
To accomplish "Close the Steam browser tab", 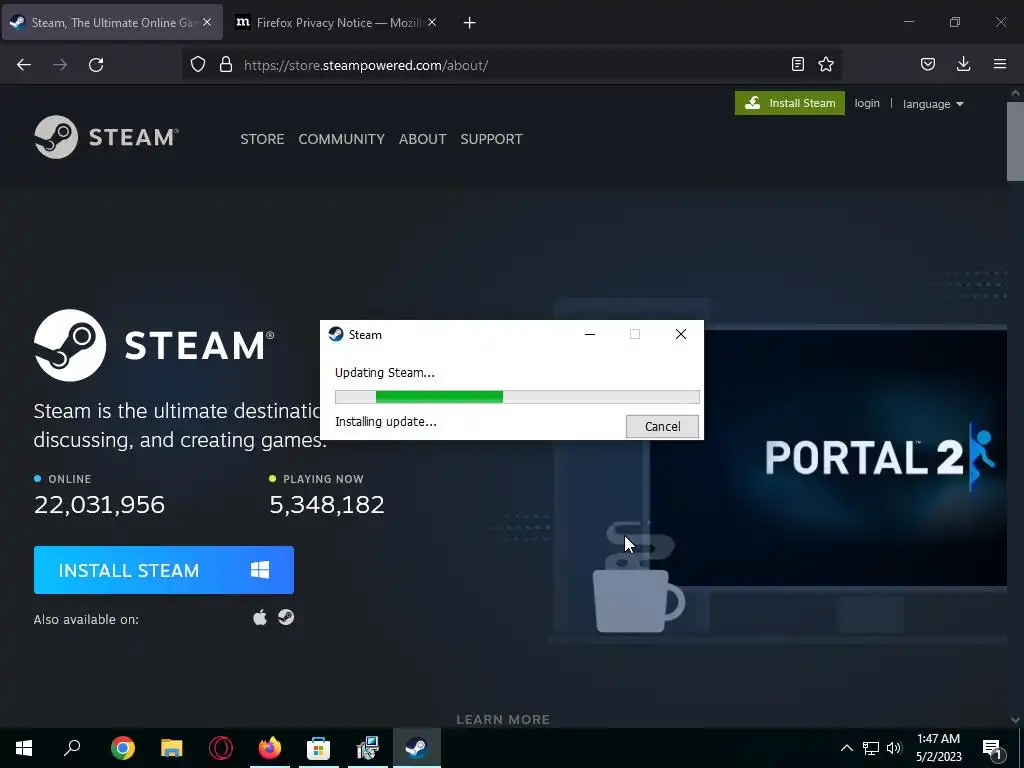I will (x=207, y=22).
